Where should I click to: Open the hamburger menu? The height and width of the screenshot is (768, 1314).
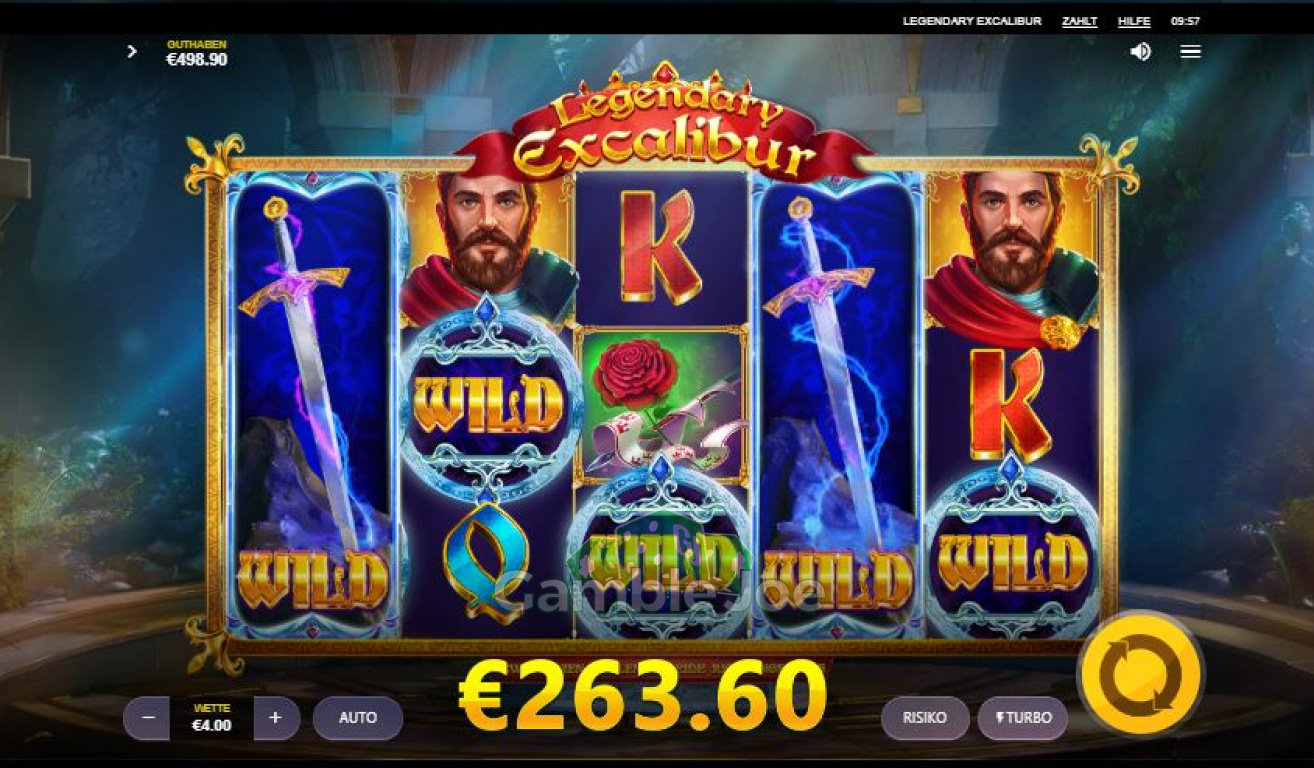pyautogui.click(x=1190, y=51)
